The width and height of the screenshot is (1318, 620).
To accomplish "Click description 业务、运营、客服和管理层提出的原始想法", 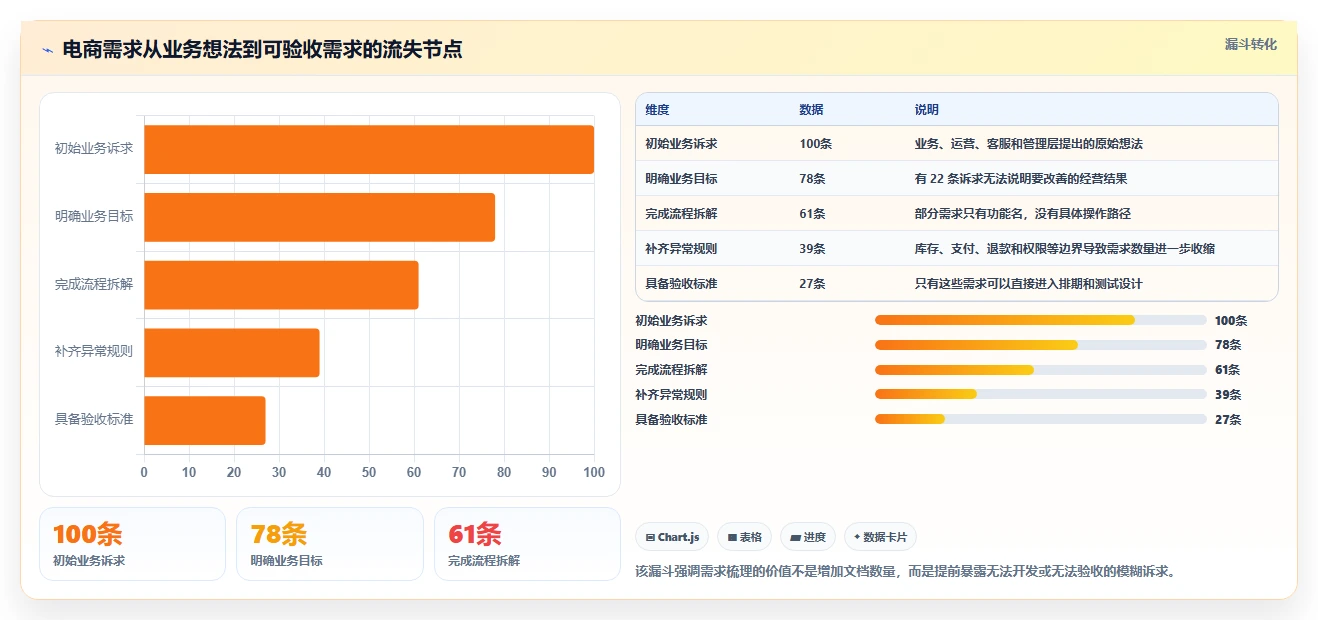I will pos(1028,144).
